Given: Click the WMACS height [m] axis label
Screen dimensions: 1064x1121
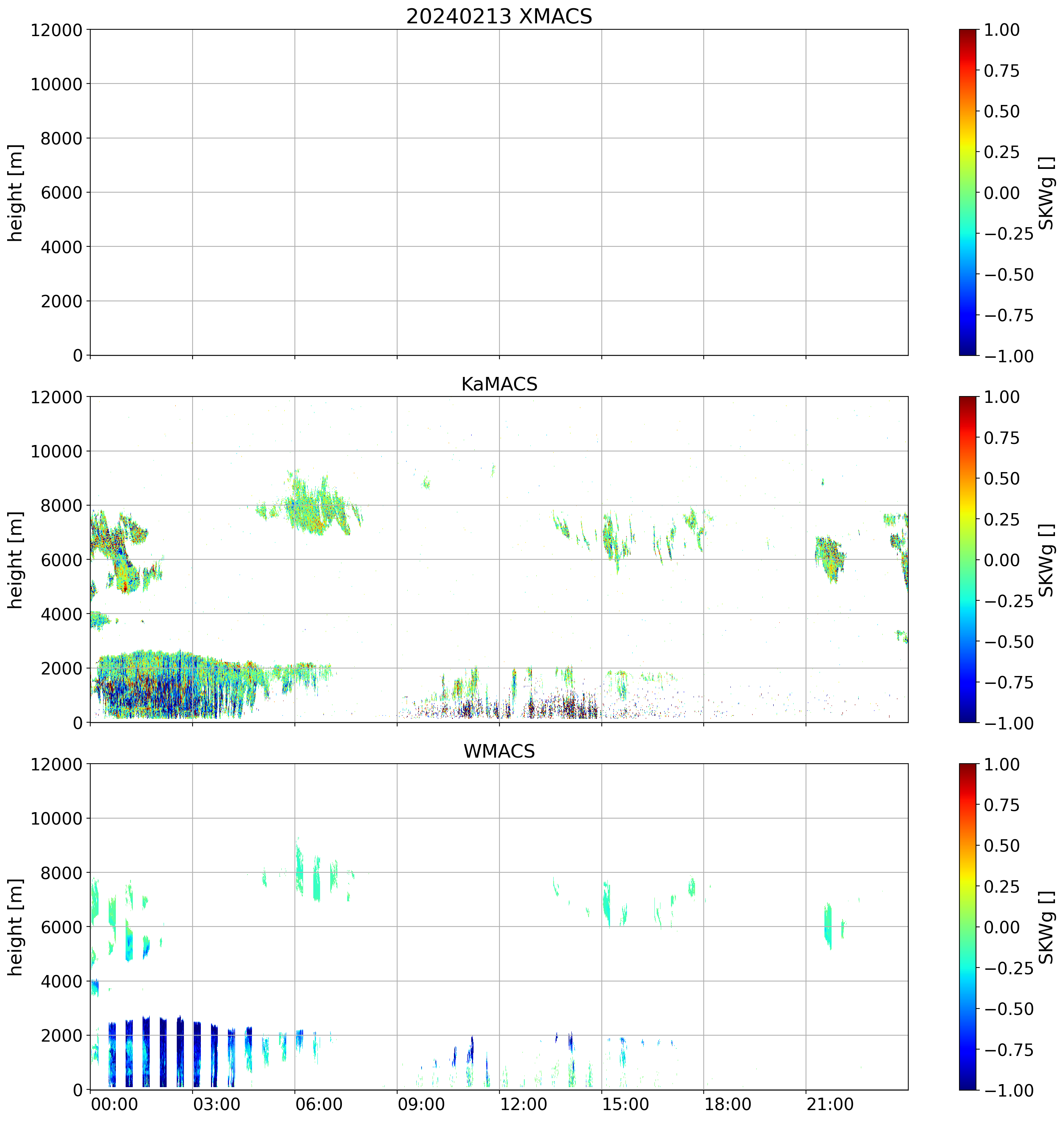Looking at the screenshot, I should pyautogui.click(x=16, y=927).
